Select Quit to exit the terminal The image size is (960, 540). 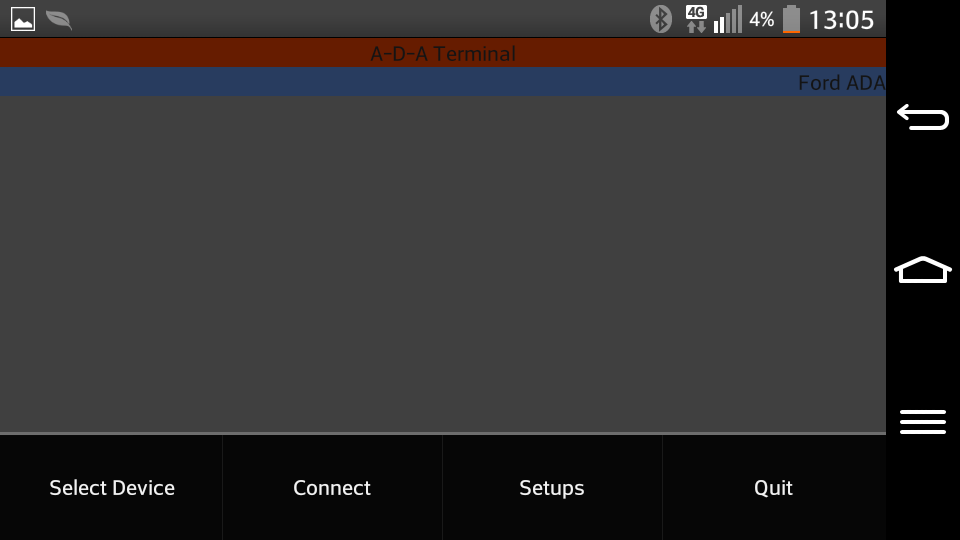click(773, 488)
